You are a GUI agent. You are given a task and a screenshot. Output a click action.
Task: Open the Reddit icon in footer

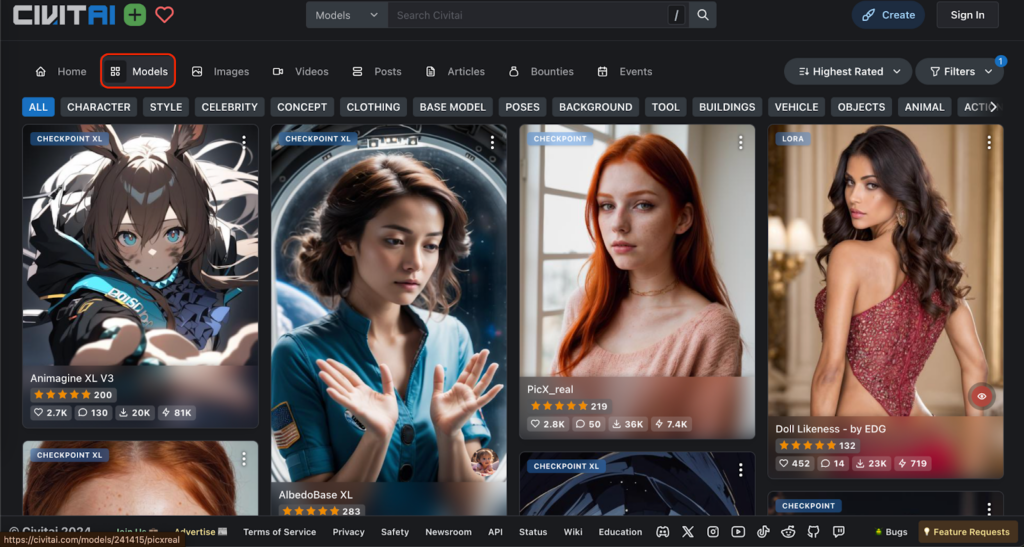(788, 532)
